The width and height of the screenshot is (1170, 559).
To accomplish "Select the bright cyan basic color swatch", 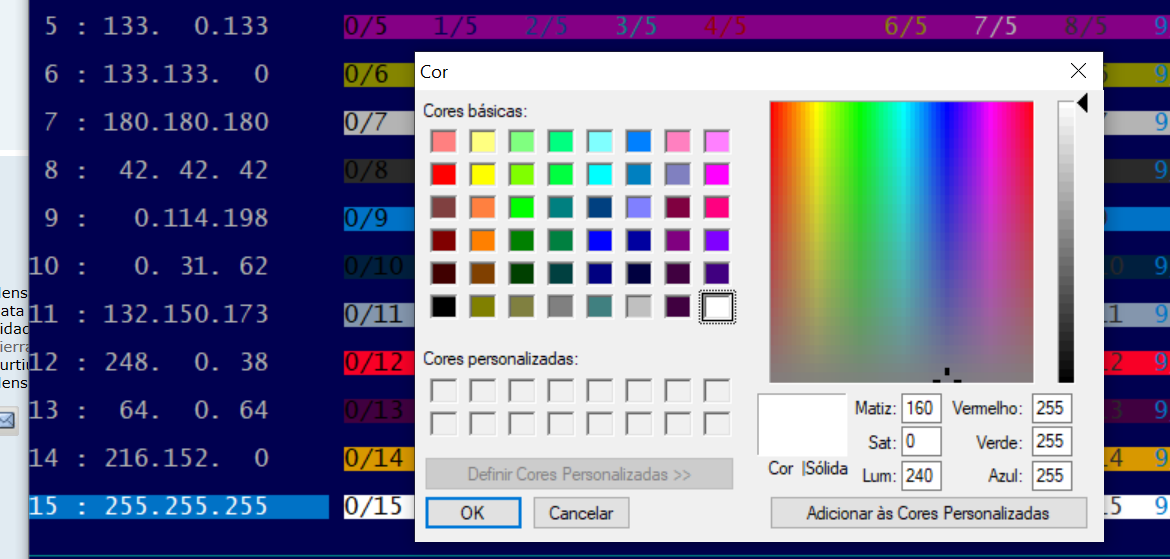I will pos(600,175).
